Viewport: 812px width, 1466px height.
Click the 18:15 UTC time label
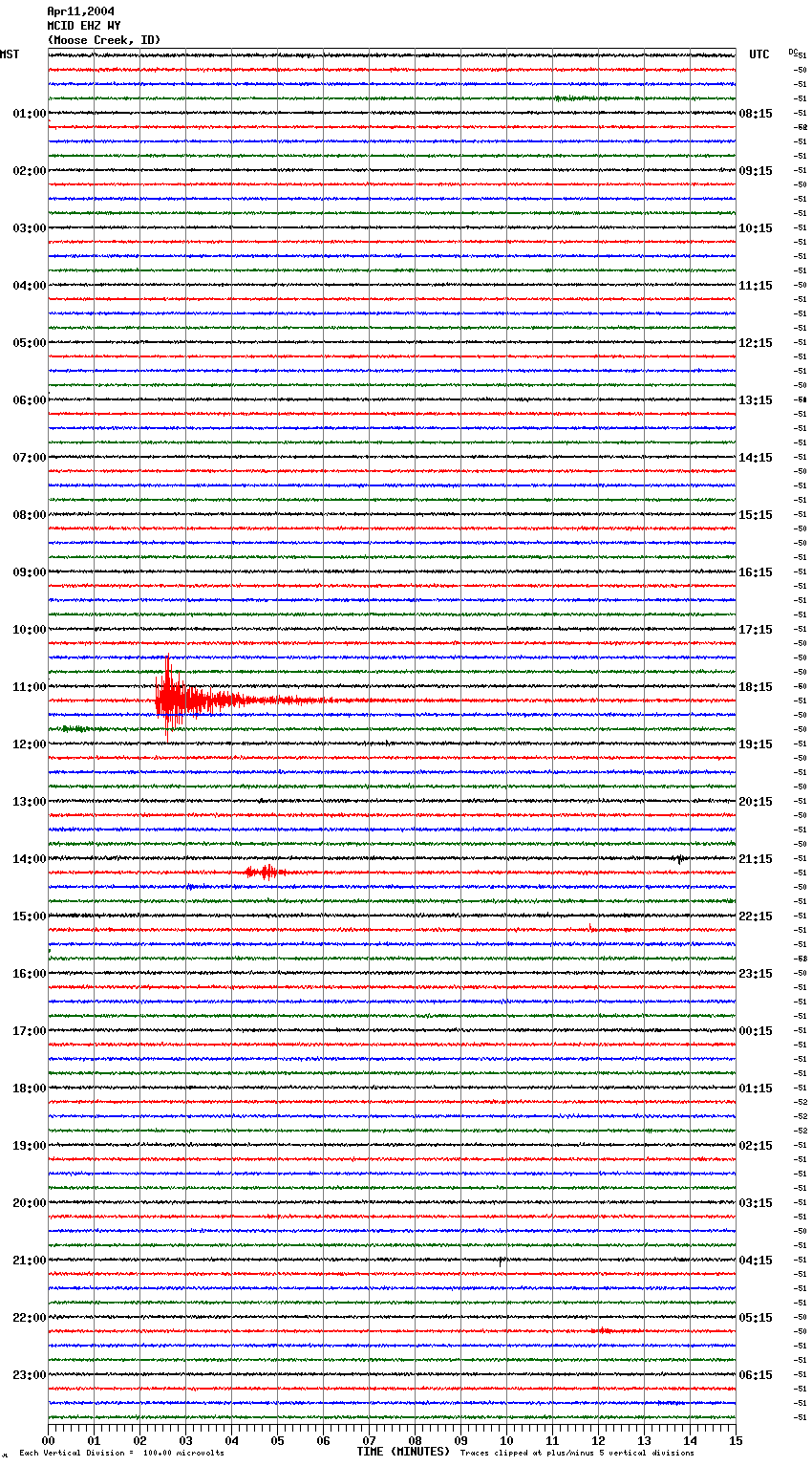point(756,687)
